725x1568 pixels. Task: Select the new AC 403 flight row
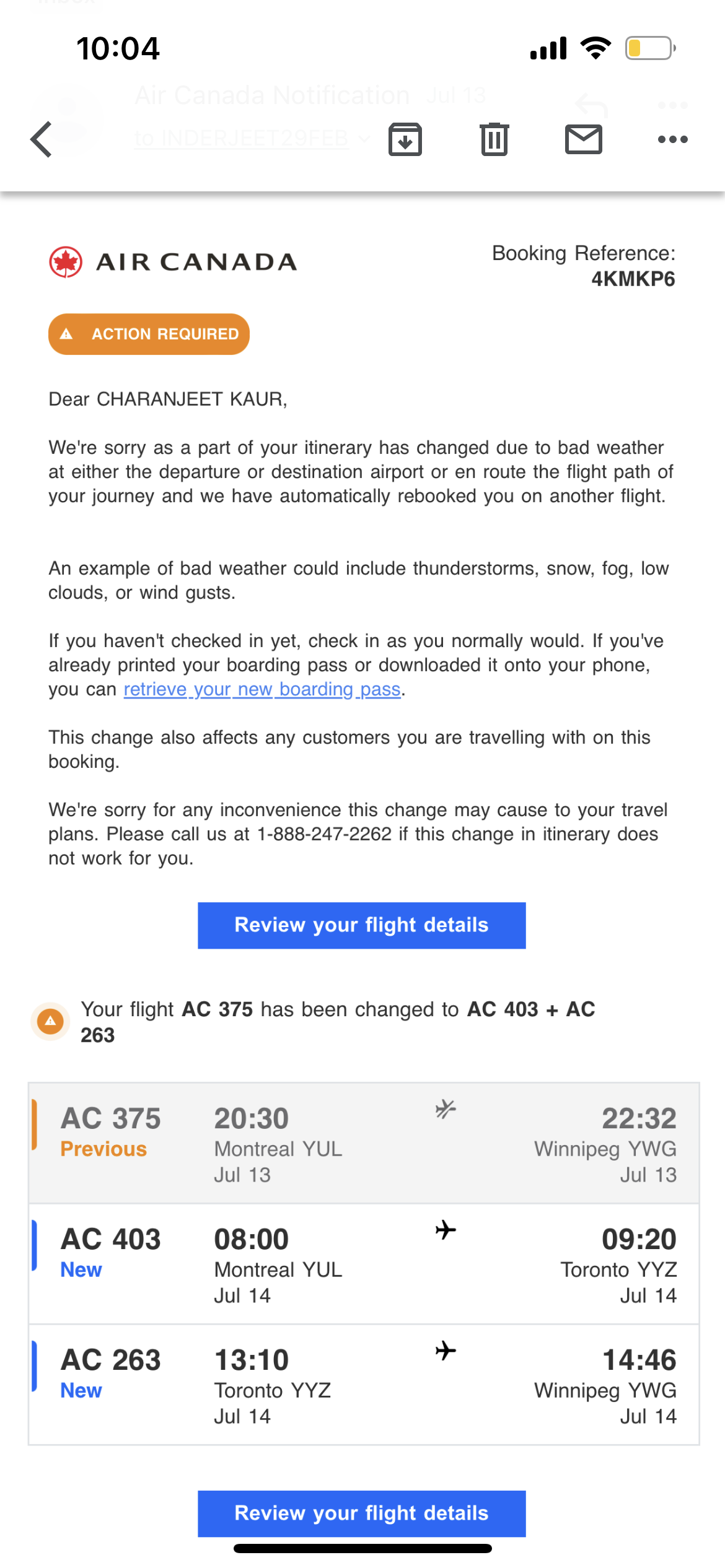362,1263
